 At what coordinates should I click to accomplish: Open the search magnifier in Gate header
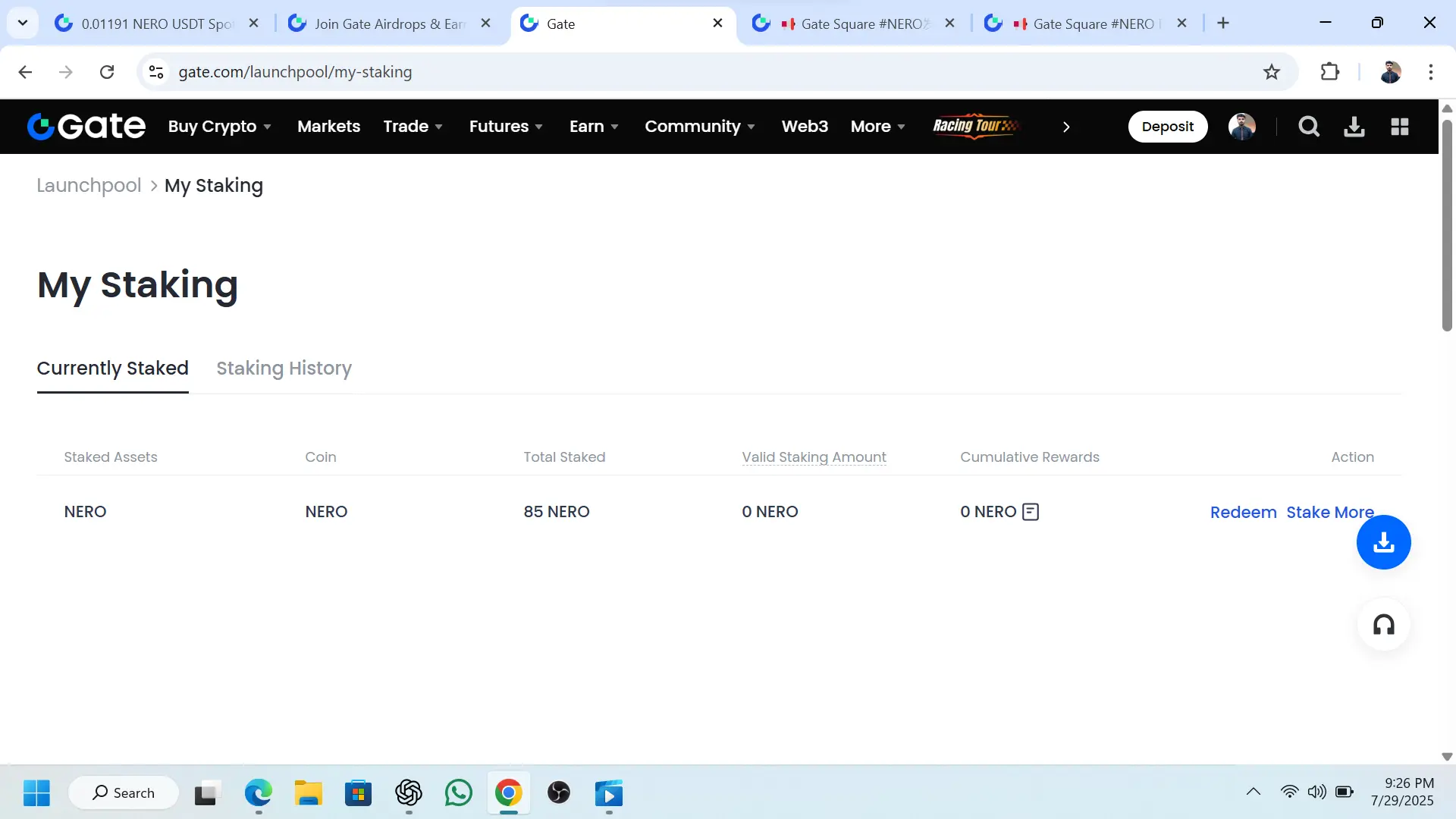click(1309, 127)
